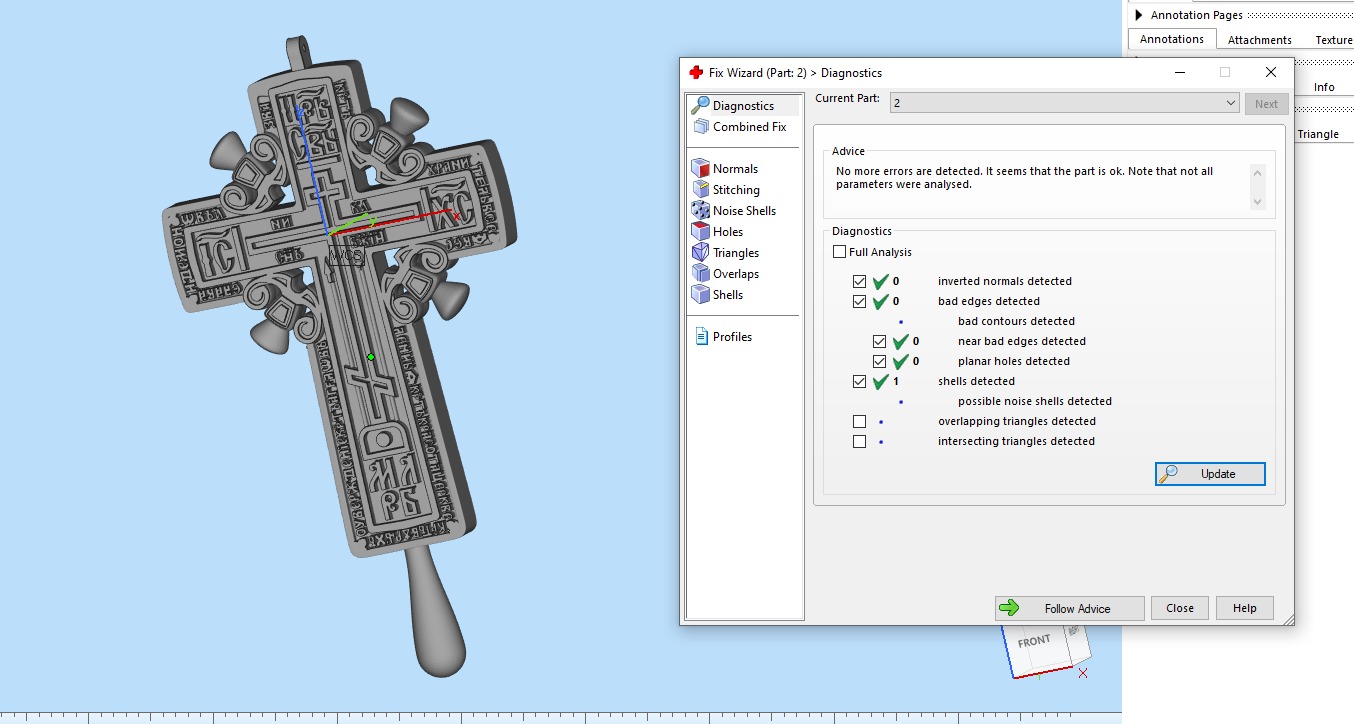Open the Profiles page

pyautogui.click(x=723, y=337)
